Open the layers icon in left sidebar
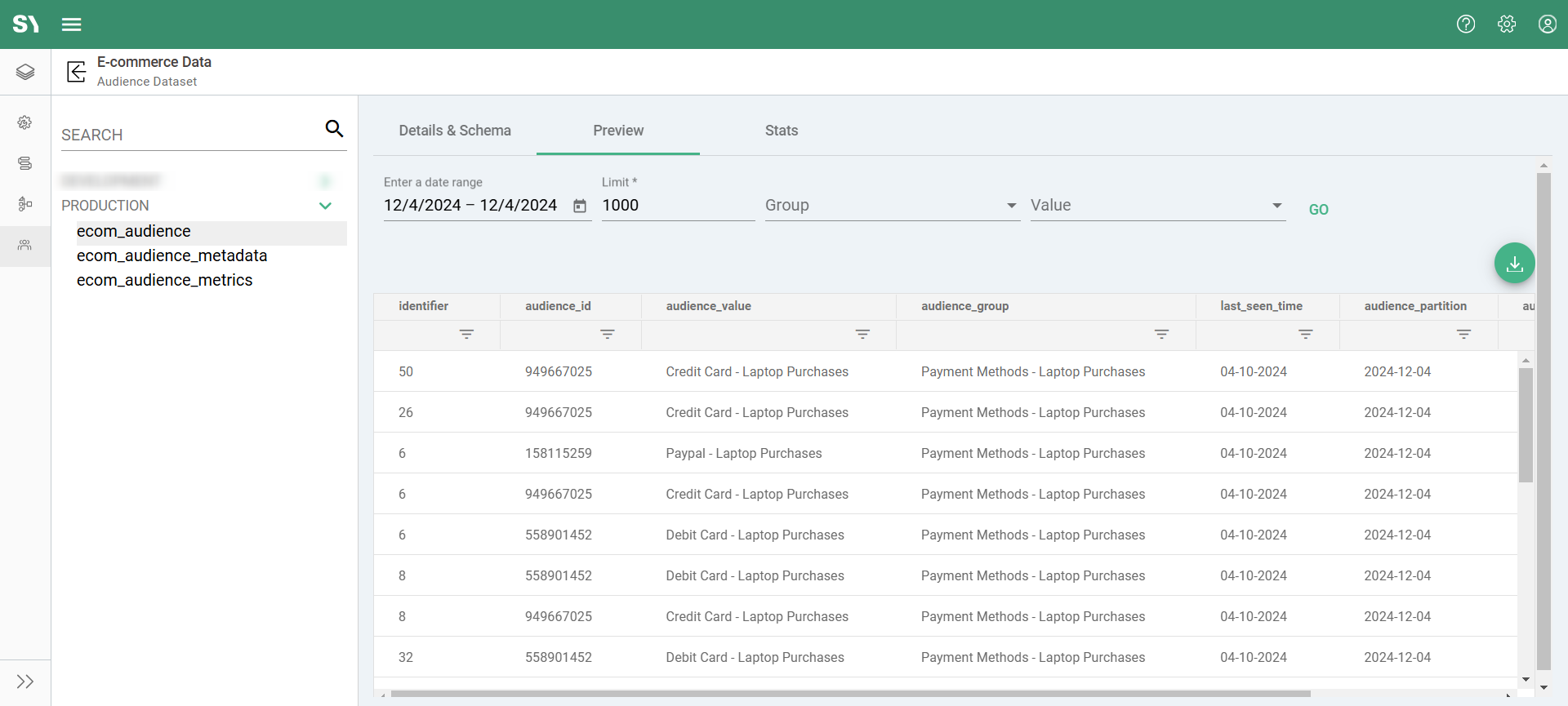Screen dimensions: 1568x706 click(x=25, y=72)
